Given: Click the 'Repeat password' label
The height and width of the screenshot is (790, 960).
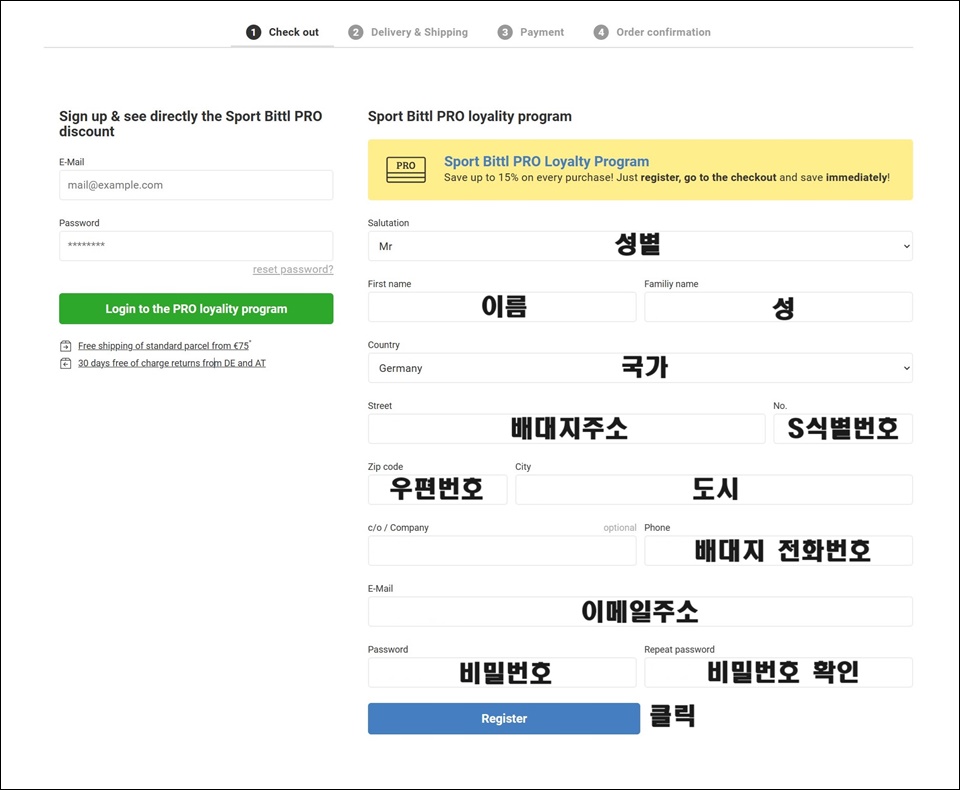Looking at the screenshot, I should tap(679, 650).
